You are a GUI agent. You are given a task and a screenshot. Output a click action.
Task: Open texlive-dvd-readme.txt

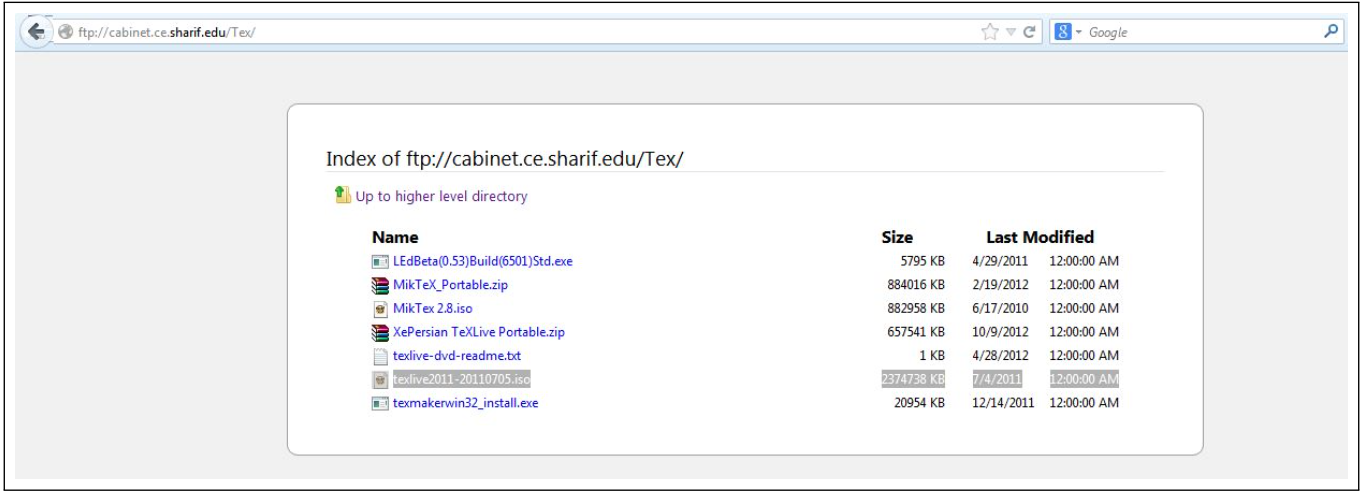[456, 355]
